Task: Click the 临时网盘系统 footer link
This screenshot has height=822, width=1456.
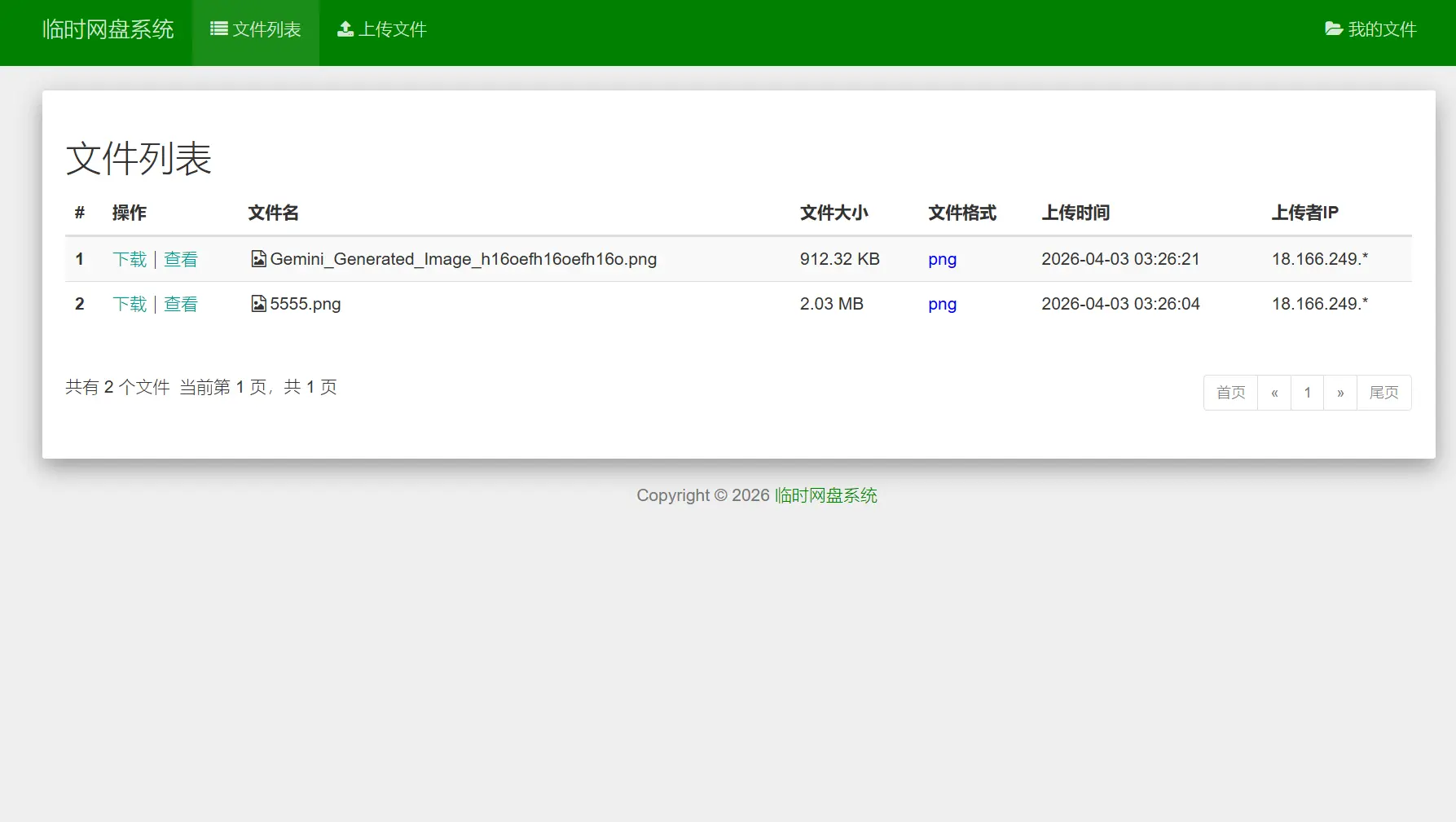Action: 825,495
